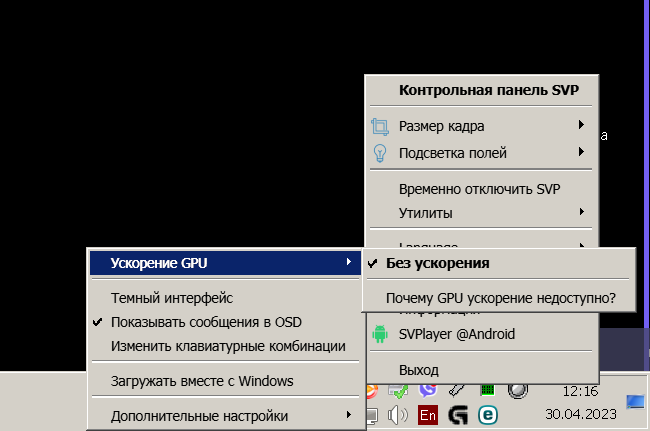
Task: Toggle the Показывать сообщения в OSD option
Action: 206,322
